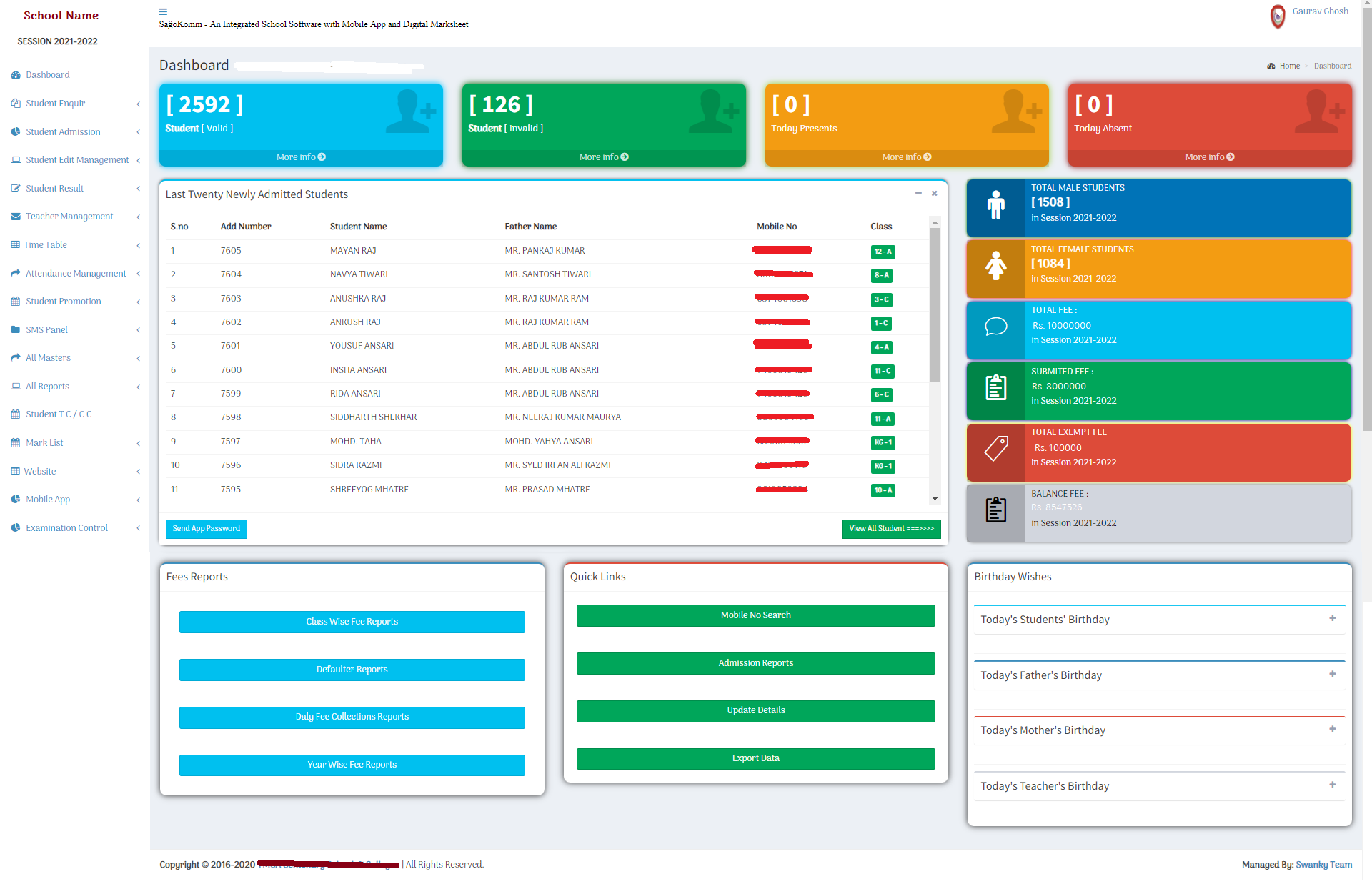
Task: Open the Time Table menu label
Action: pos(45,245)
